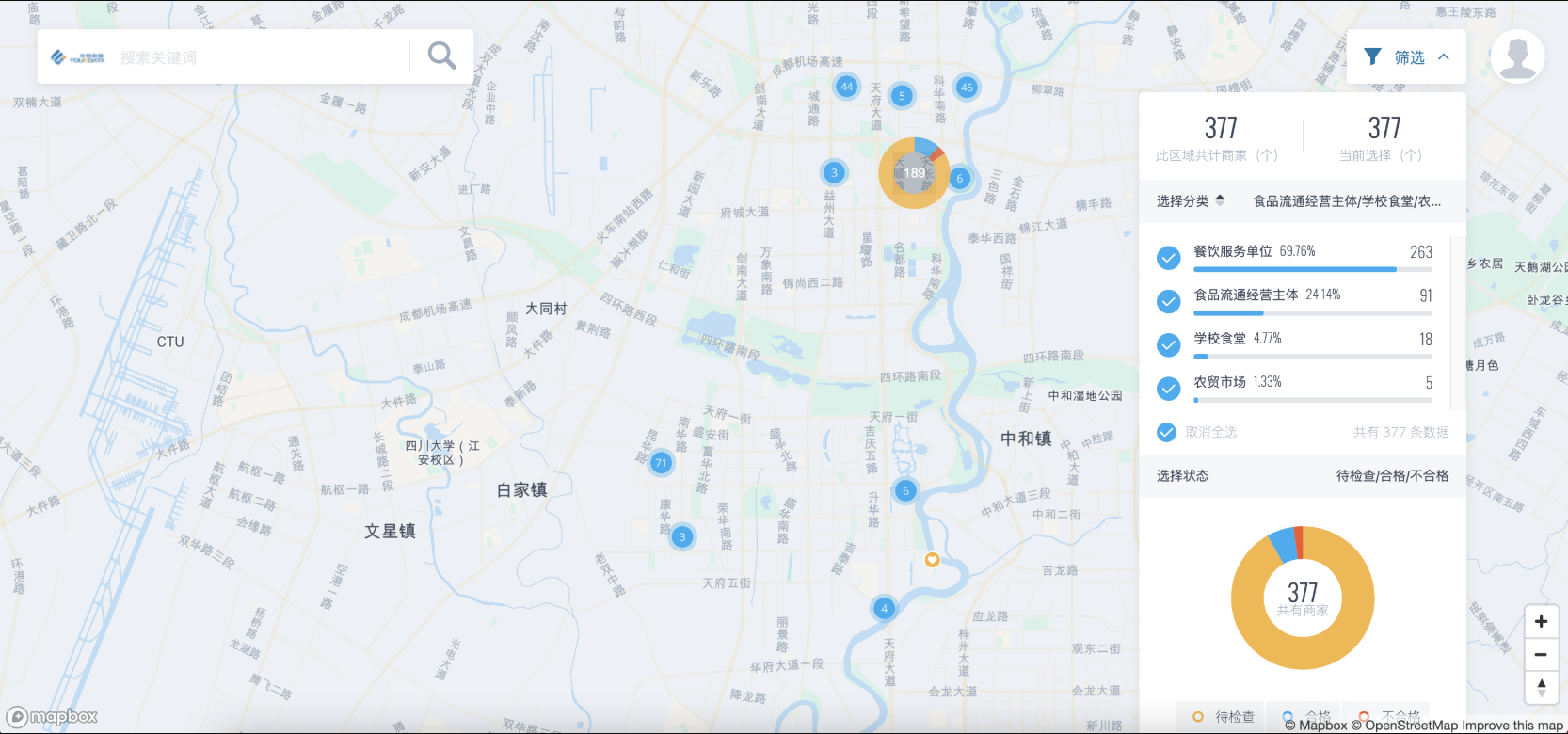Toggle the 取消全选 checkbox
1568x734 pixels.
tap(1166, 432)
